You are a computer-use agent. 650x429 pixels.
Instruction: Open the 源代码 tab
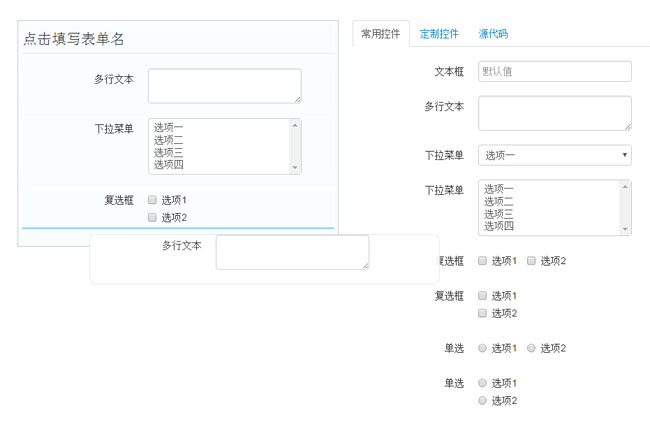pyautogui.click(x=493, y=34)
